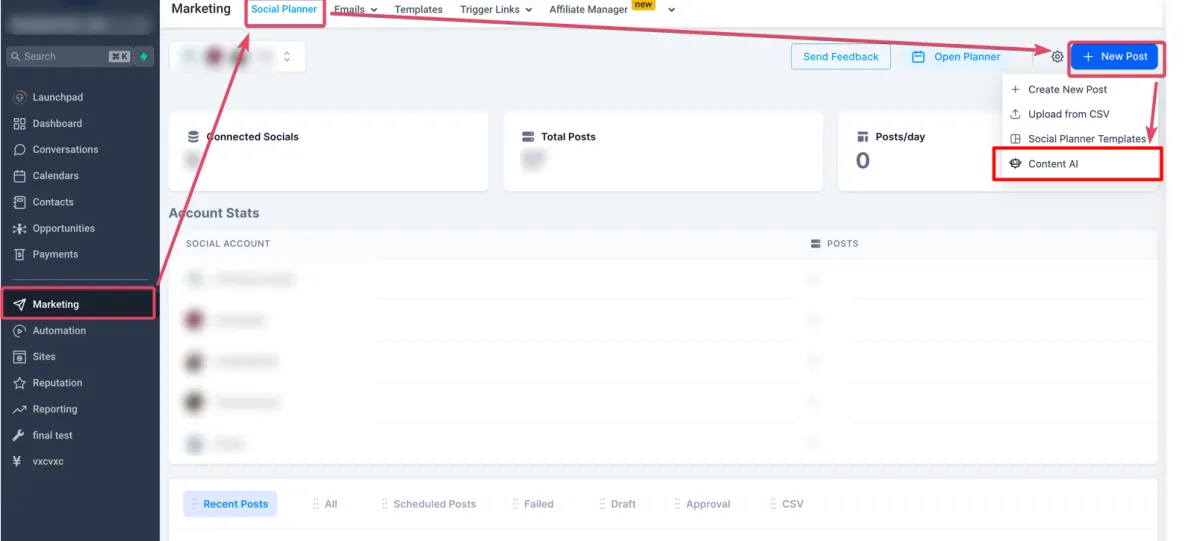Select the Draft posts tab
Screen dimensions: 1200x541
coord(618,504)
